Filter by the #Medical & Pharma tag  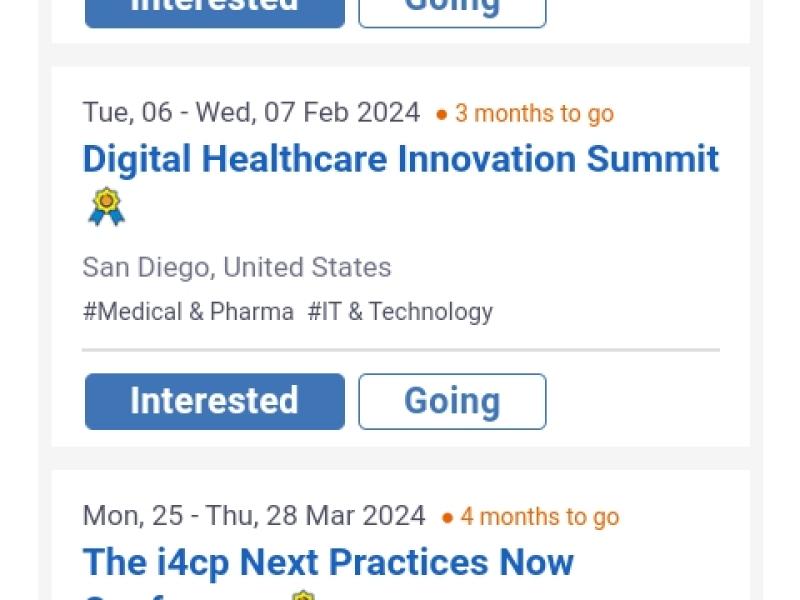pyautogui.click(x=188, y=312)
